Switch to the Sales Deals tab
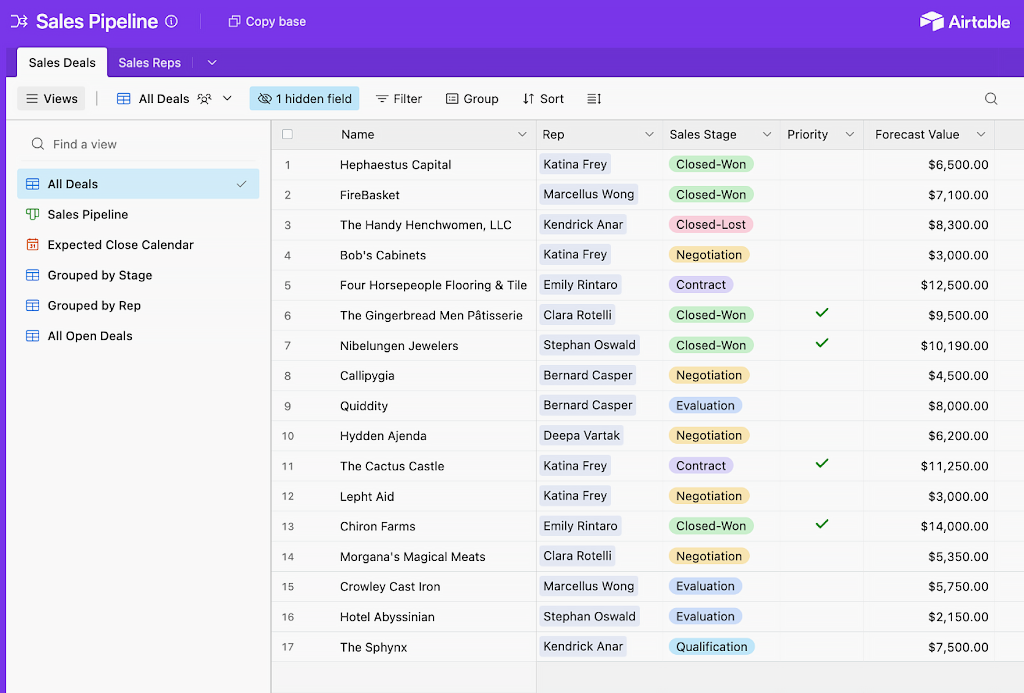Image resolution: width=1024 pixels, height=693 pixels. [x=62, y=63]
